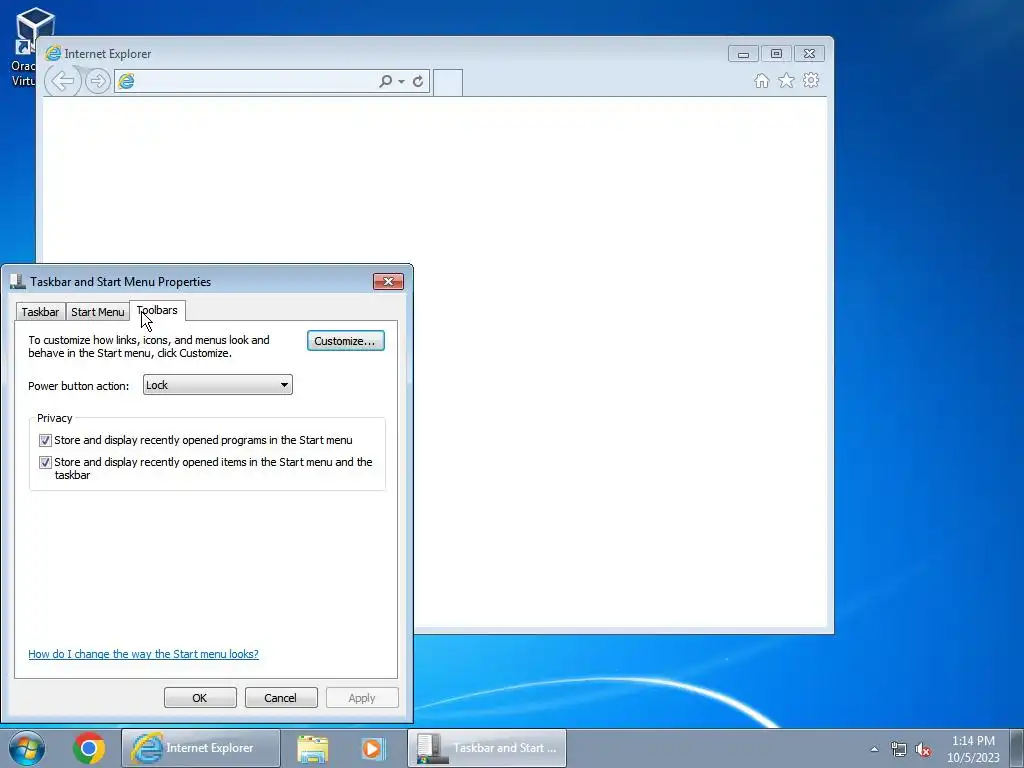The height and width of the screenshot is (768, 1024).
Task: Open the Windows Start orb
Action: 27,748
